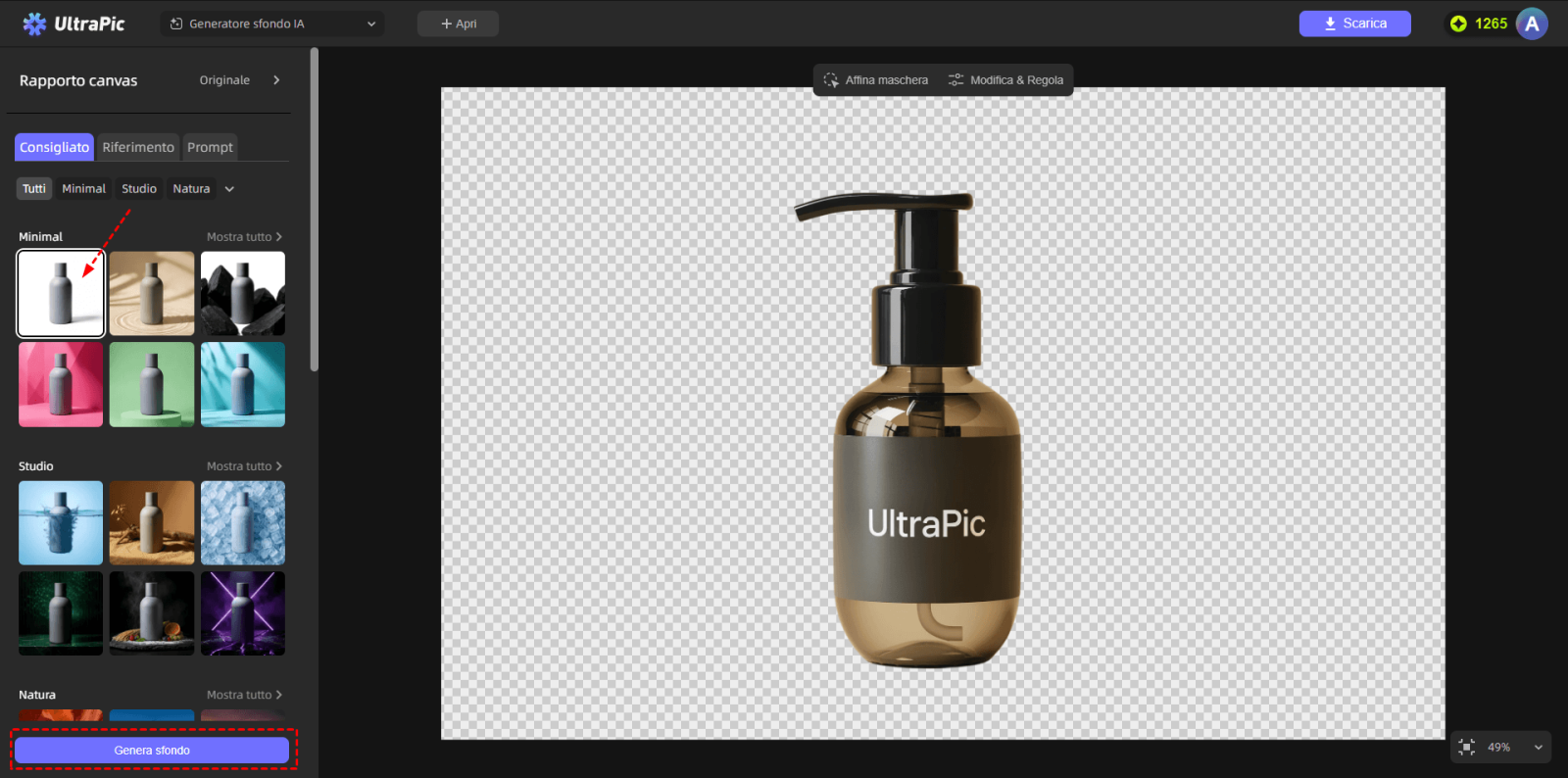This screenshot has width=1568, height=778.
Task: Click the left panel vertical scrollbar
Action: coord(315,210)
